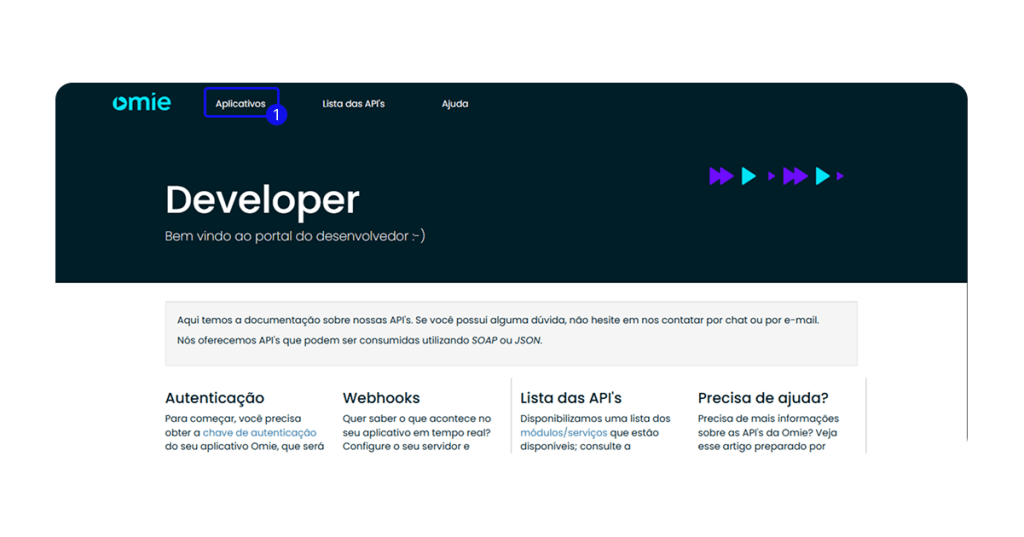
Task: Click the large Developer heading
Action: coord(262,200)
